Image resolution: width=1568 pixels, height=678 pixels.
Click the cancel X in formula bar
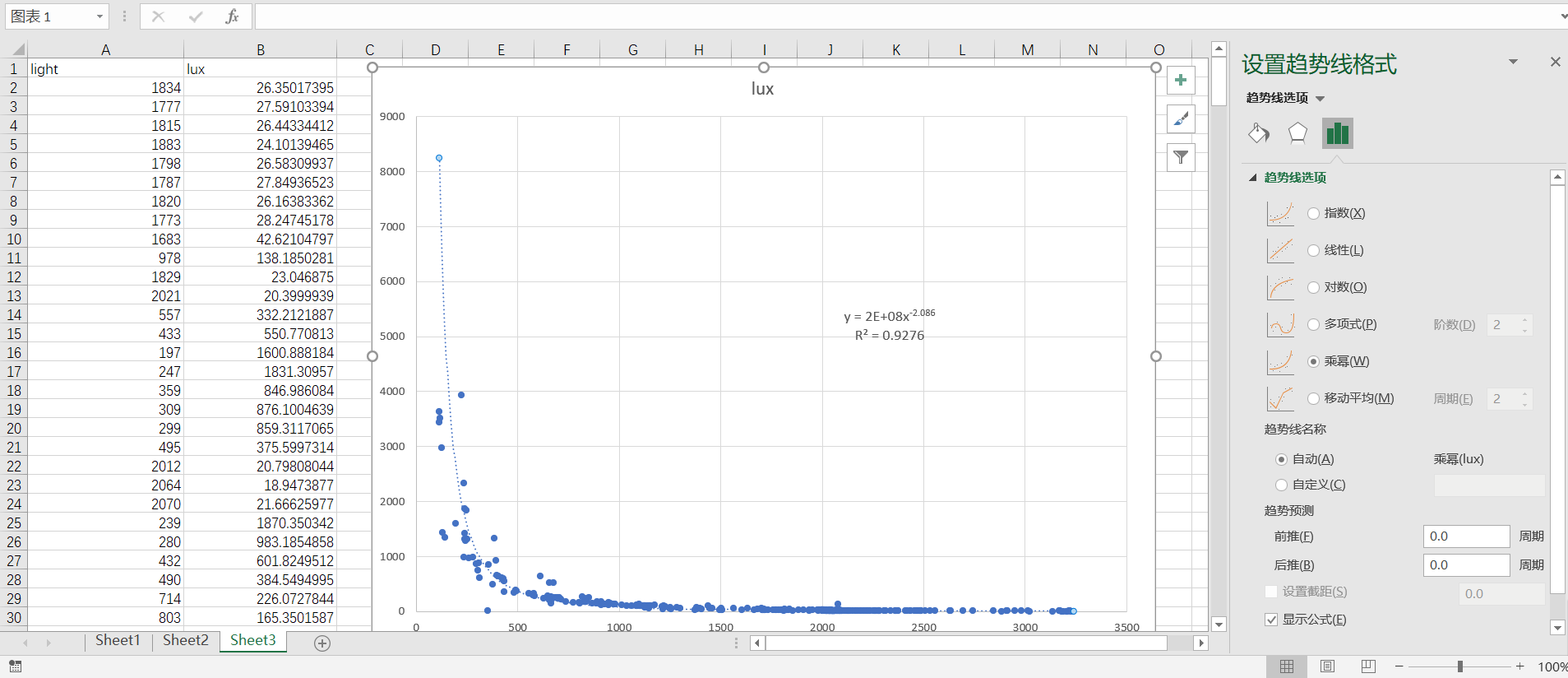(x=159, y=16)
